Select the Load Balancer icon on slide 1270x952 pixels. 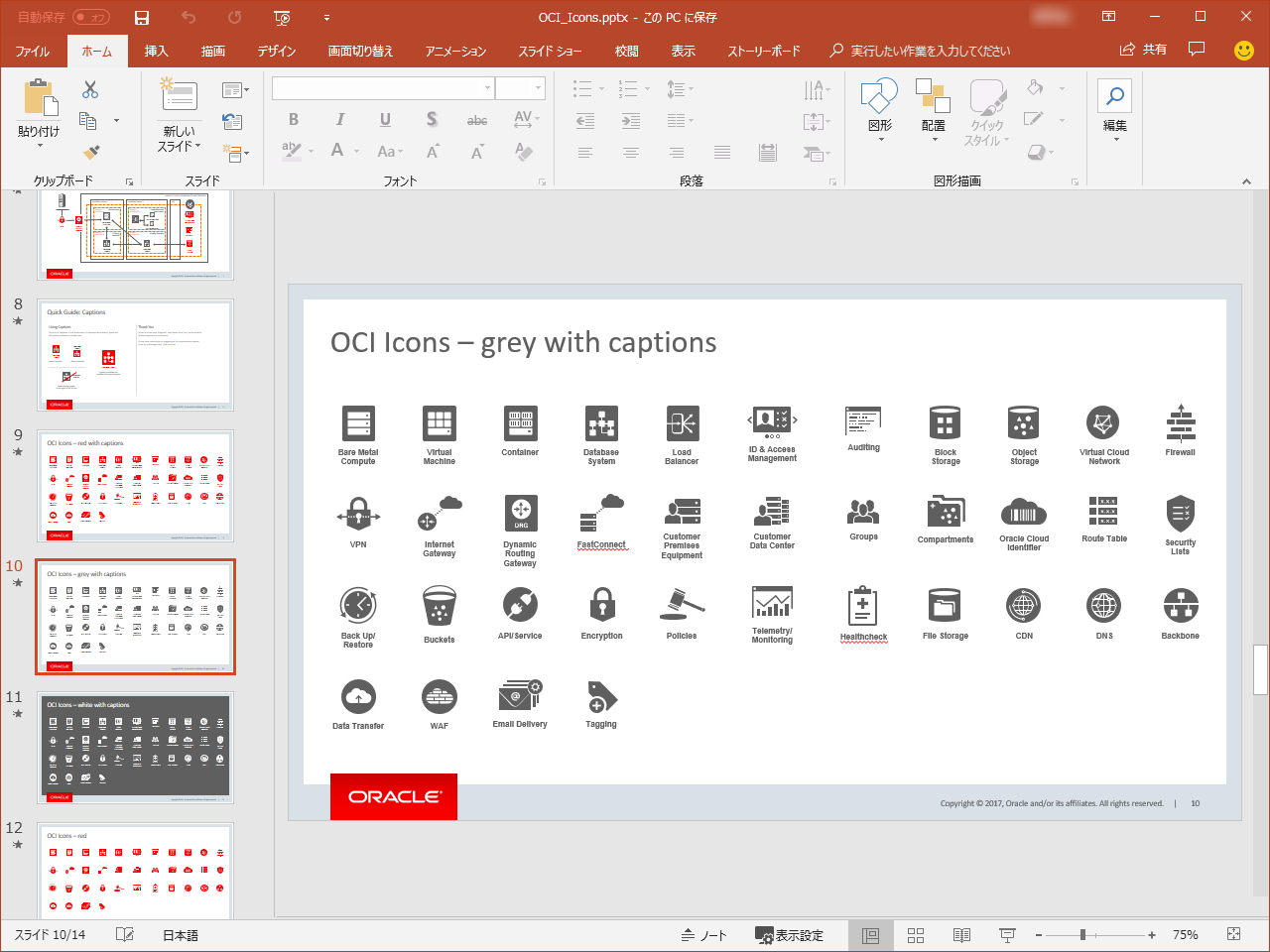682,423
